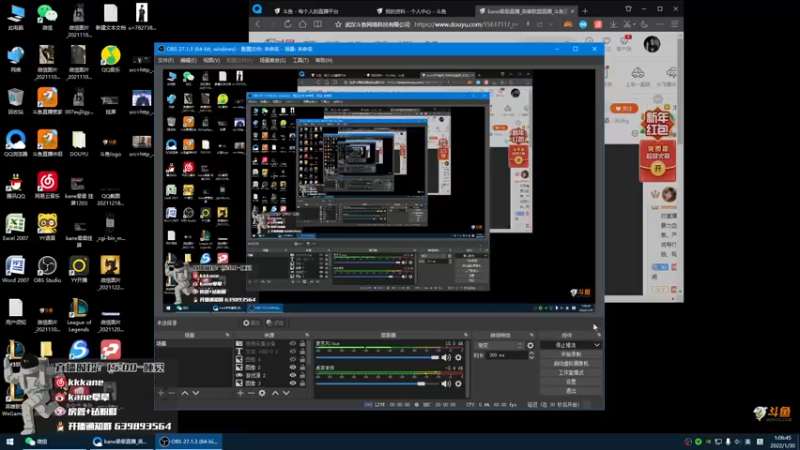The height and width of the screenshot is (450, 800).
Task: Mute the desktop audio speaker icon
Action: (x=446, y=384)
